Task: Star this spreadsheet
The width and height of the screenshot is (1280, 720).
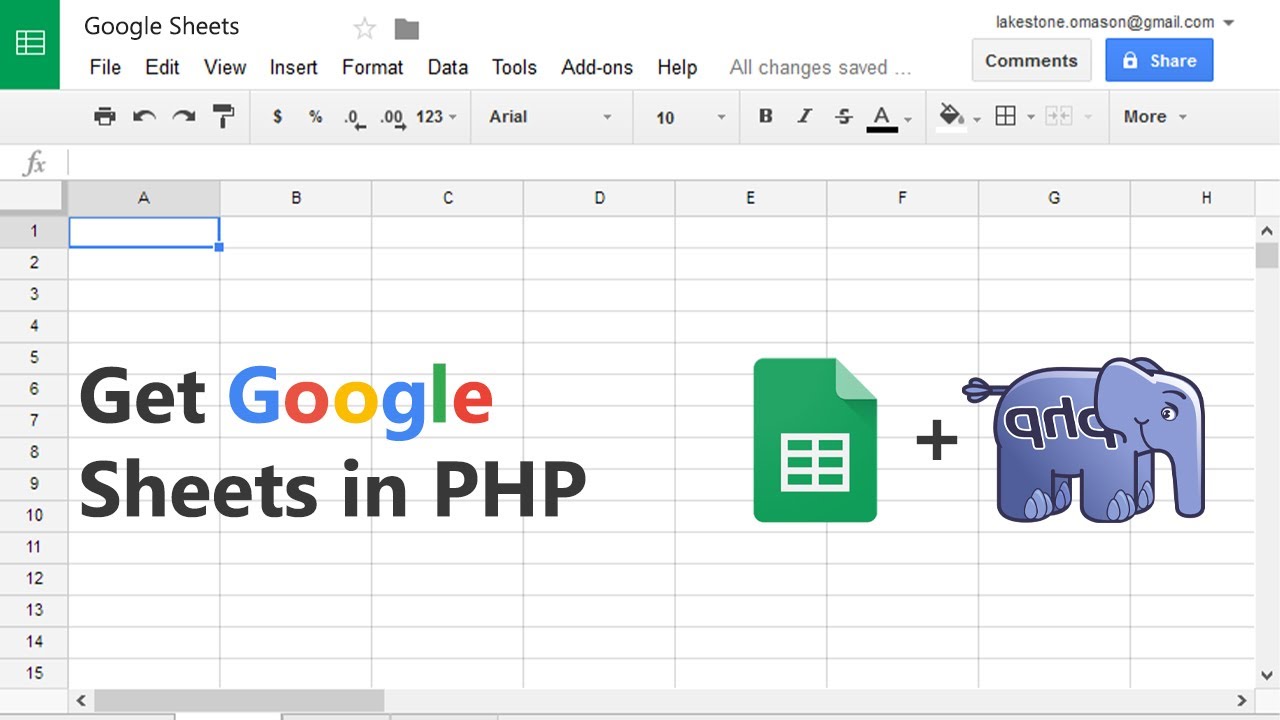Action: (x=365, y=28)
